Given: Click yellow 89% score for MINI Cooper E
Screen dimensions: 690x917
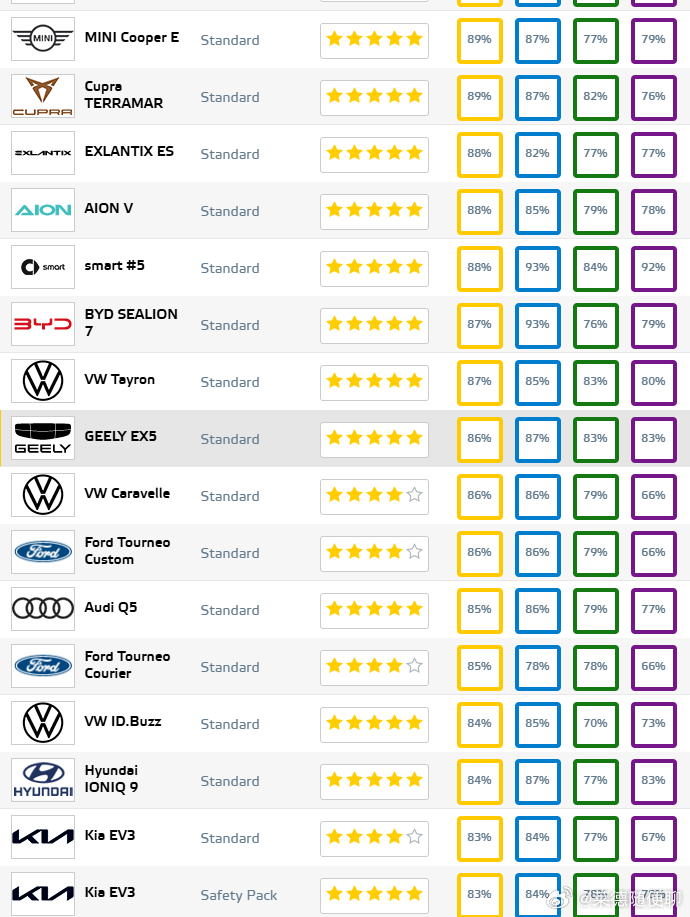Looking at the screenshot, I should (x=479, y=40).
